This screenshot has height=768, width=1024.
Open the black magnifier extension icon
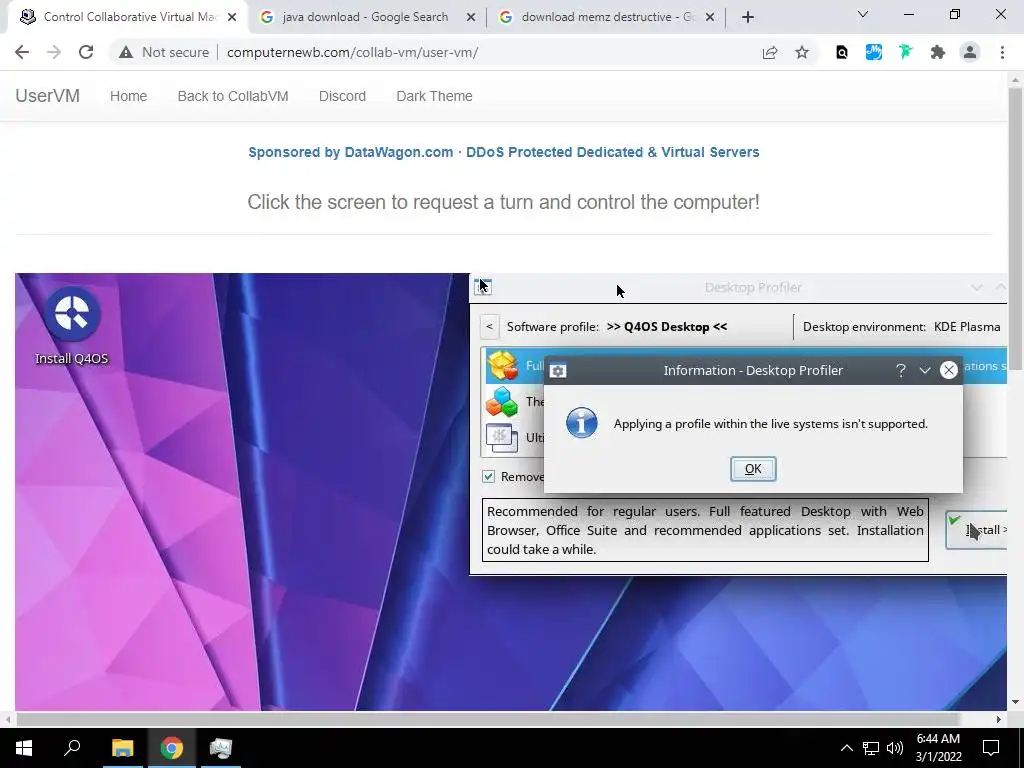click(842, 52)
